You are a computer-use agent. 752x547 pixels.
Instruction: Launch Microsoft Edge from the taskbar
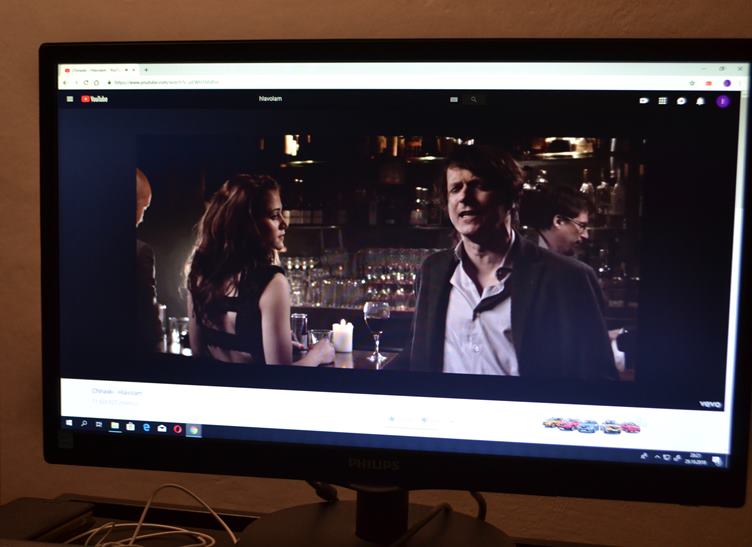[x=146, y=427]
